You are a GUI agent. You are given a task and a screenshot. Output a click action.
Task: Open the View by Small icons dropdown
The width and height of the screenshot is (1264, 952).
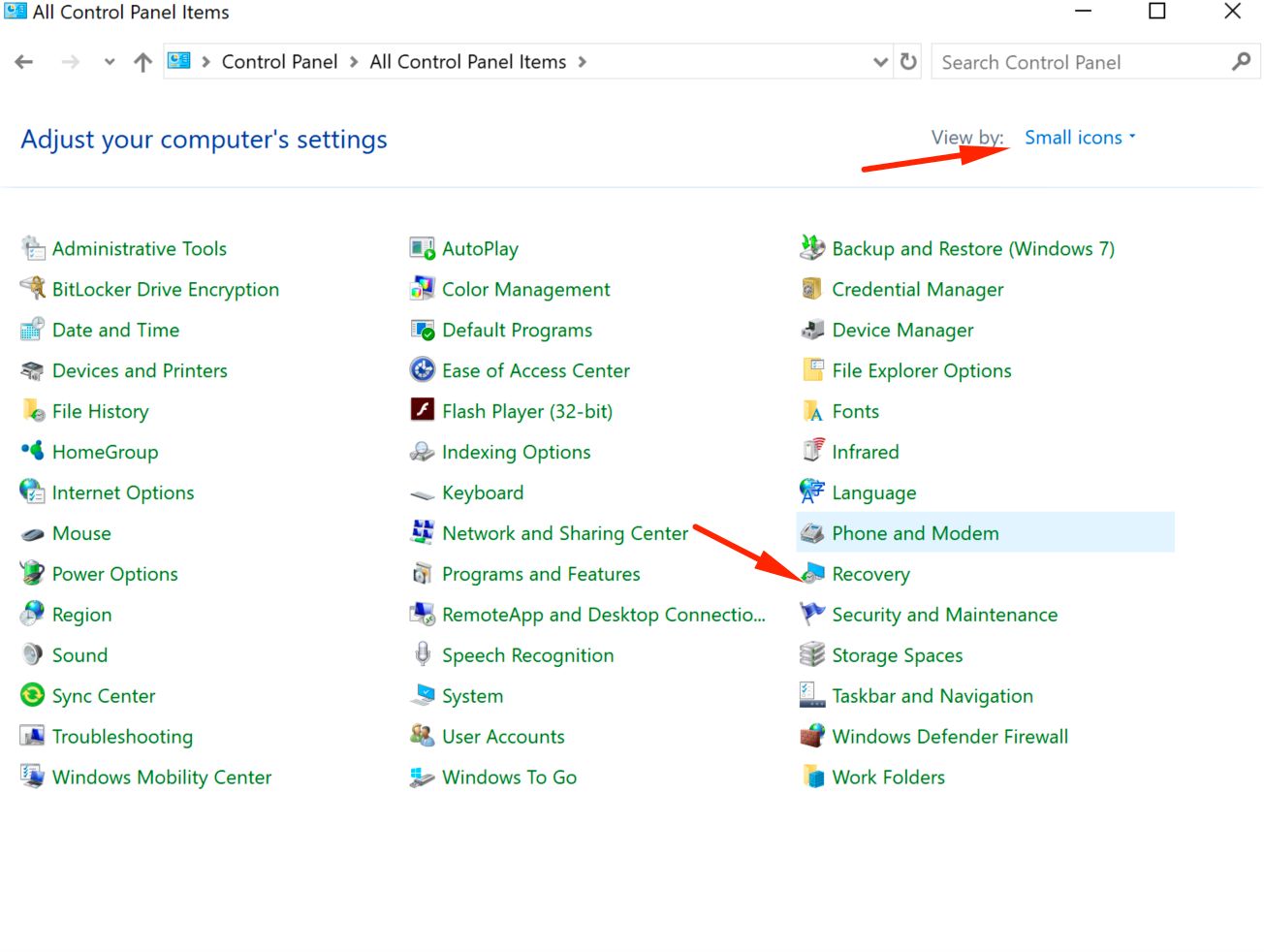(x=1080, y=138)
